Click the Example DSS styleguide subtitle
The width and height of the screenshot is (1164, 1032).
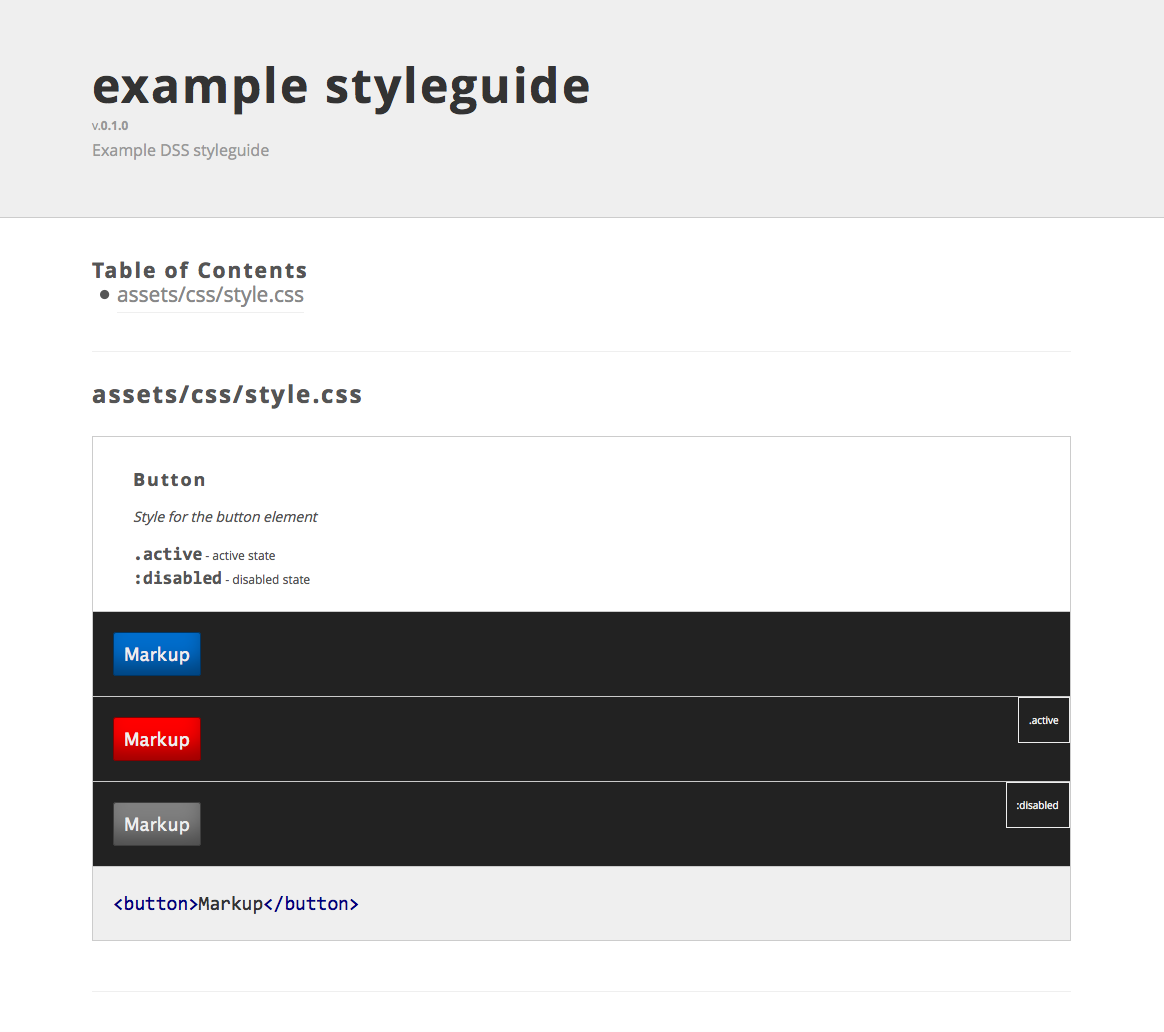click(x=180, y=150)
